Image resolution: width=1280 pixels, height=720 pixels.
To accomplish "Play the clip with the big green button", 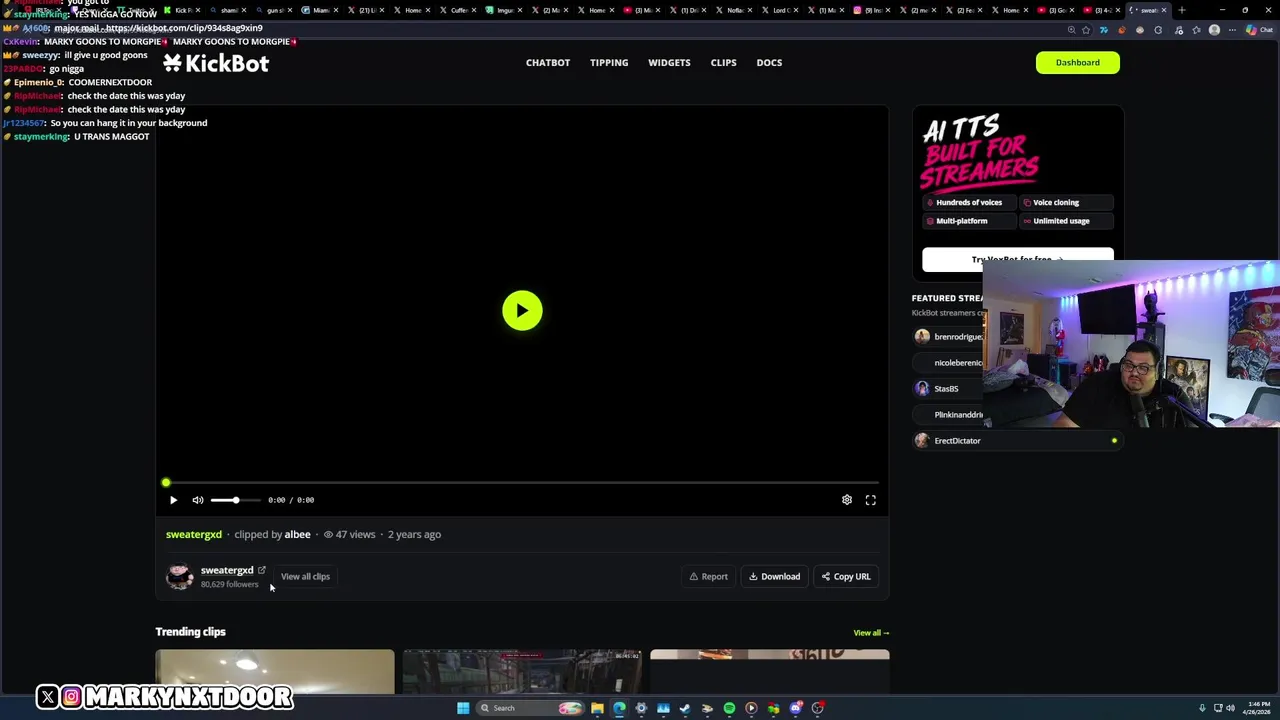I will tap(522, 310).
